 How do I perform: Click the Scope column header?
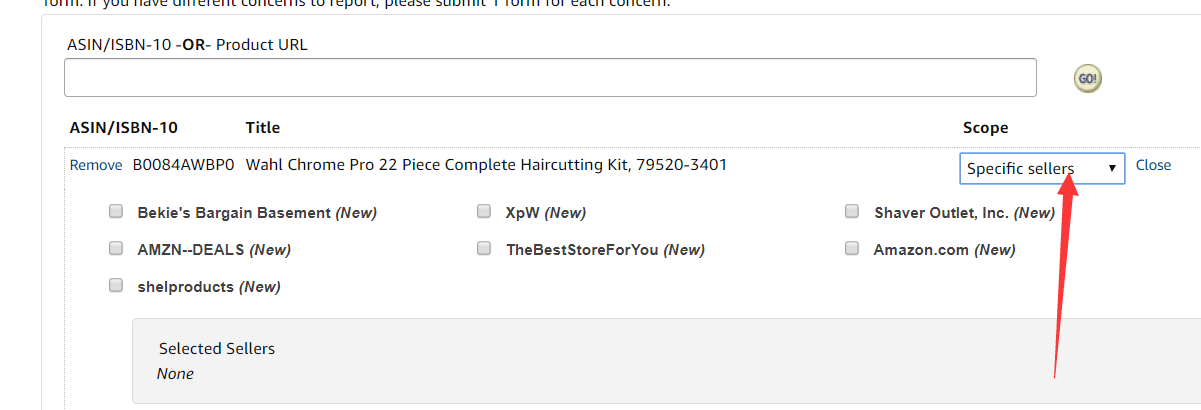point(985,128)
